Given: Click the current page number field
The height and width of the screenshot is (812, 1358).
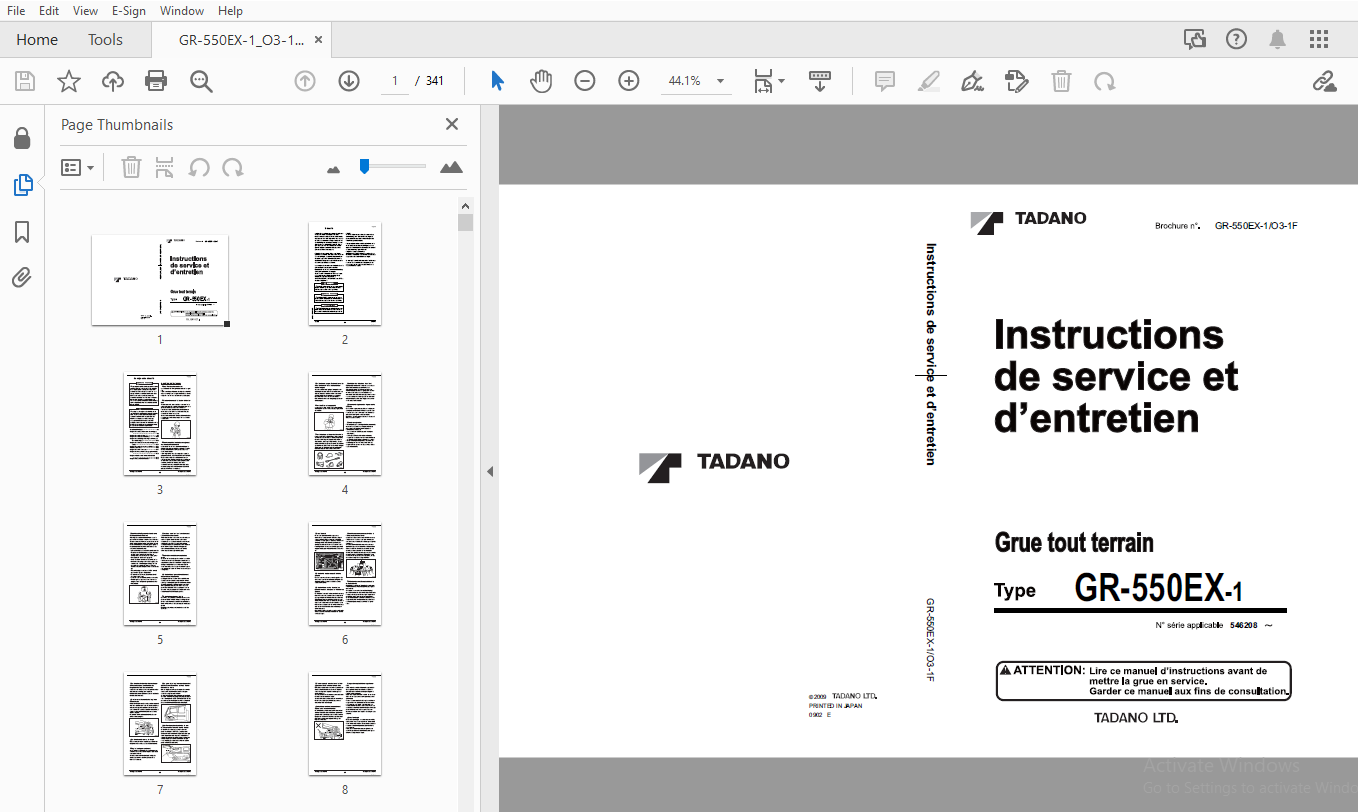Looking at the screenshot, I should coord(395,81).
